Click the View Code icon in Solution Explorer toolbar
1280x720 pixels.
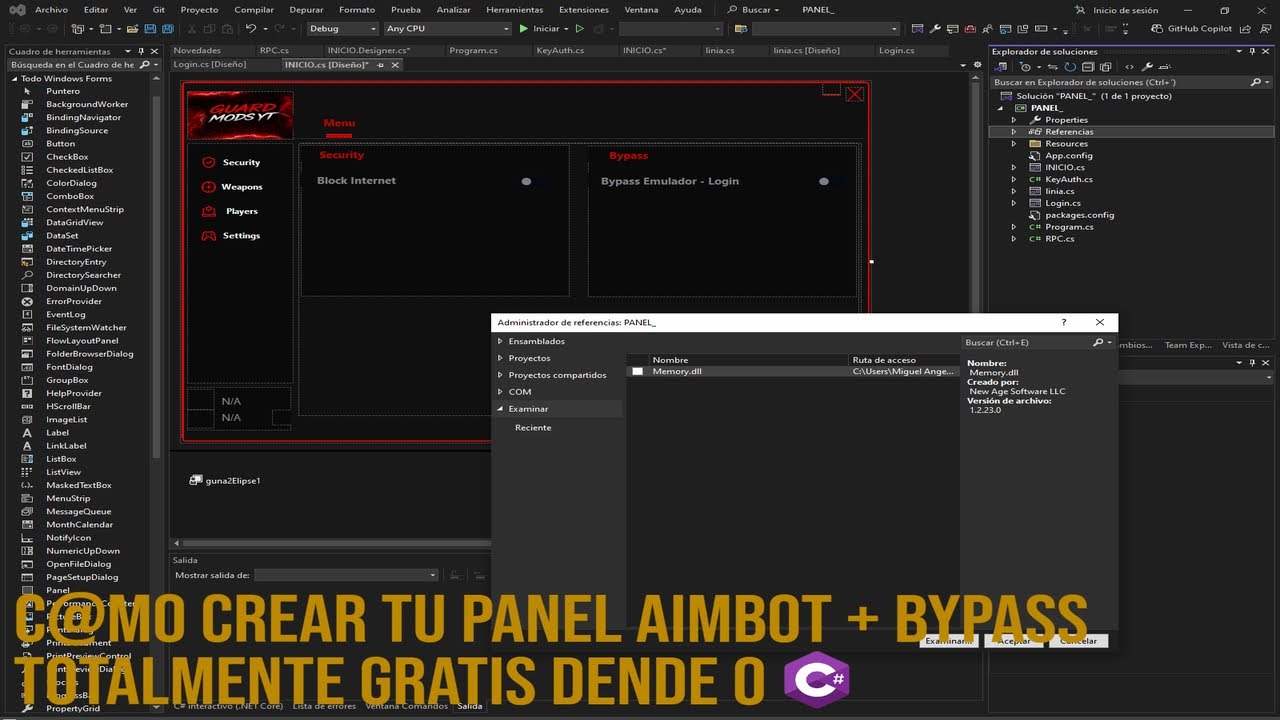tap(1130, 67)
